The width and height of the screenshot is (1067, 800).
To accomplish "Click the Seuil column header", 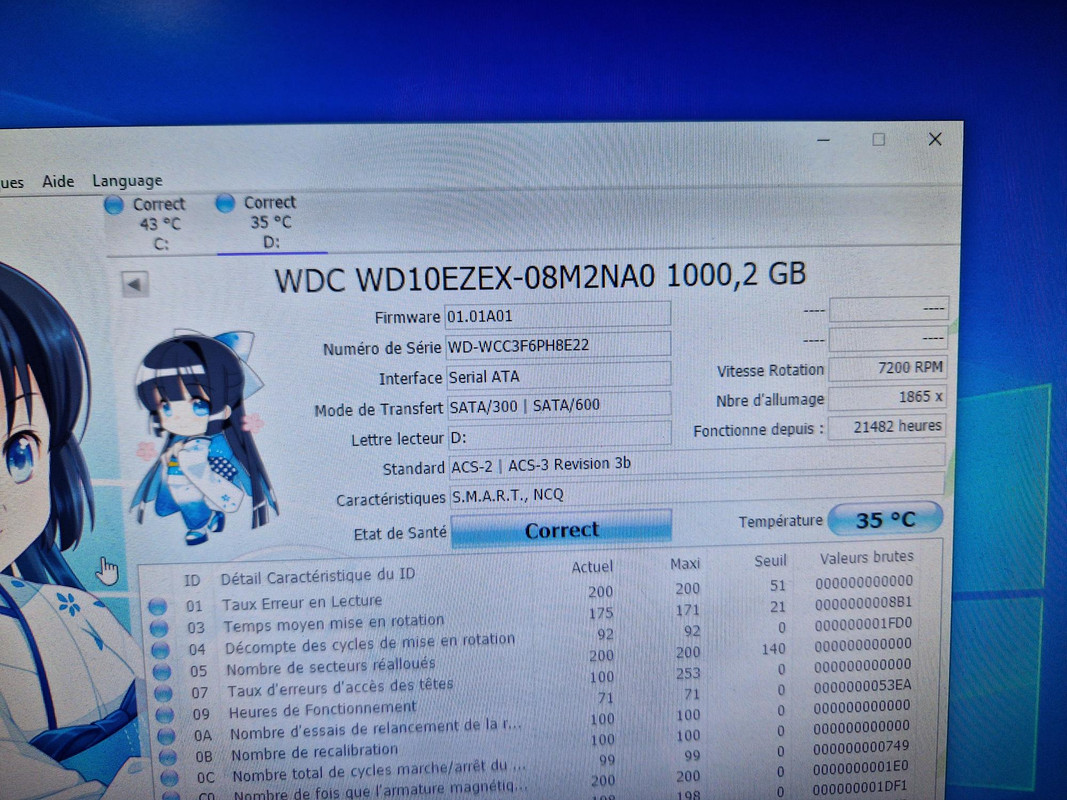I will (770, 561).
